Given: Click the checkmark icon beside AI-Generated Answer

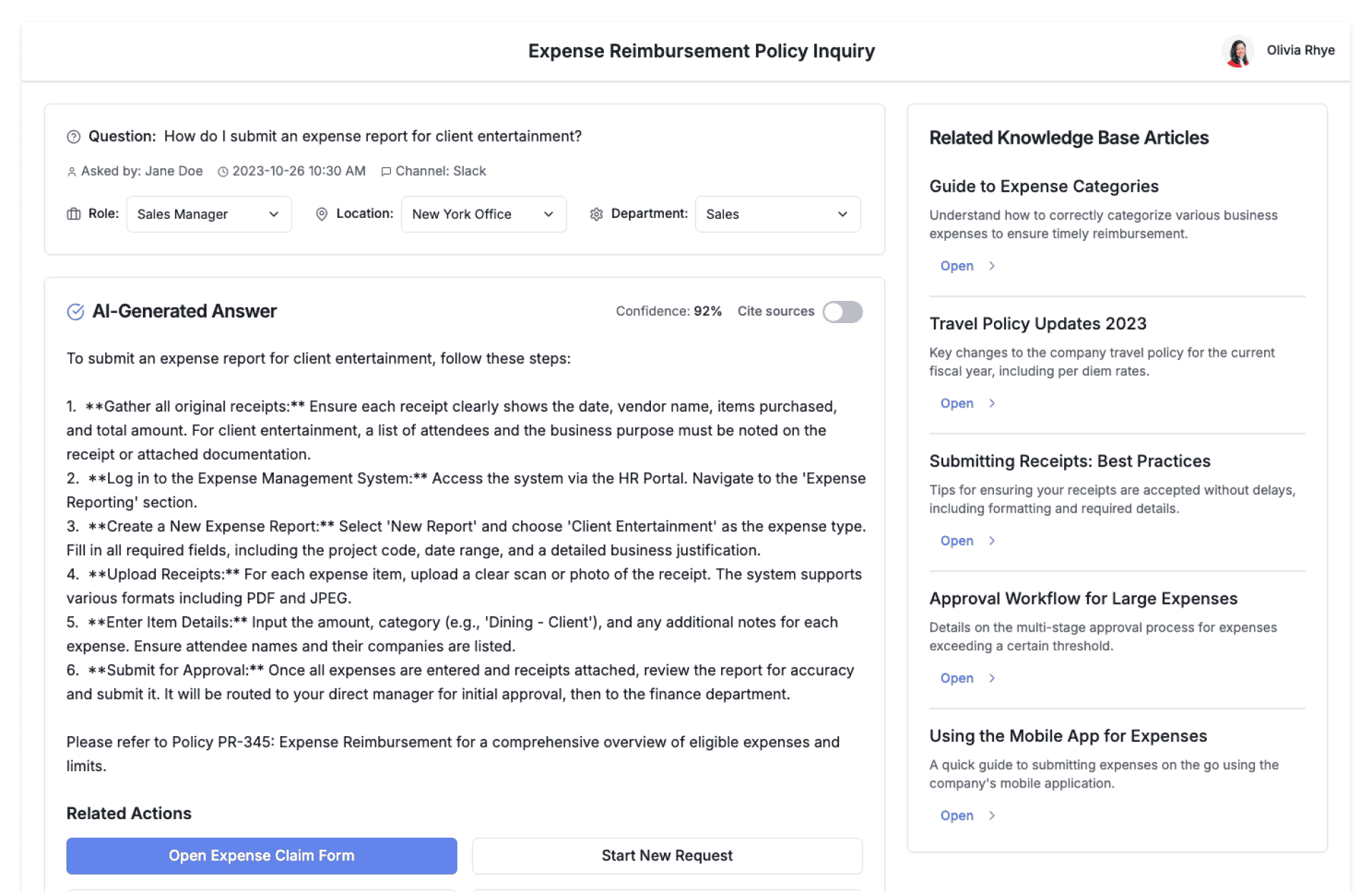Looking at the screenshot, I should (x=75, y=312).
